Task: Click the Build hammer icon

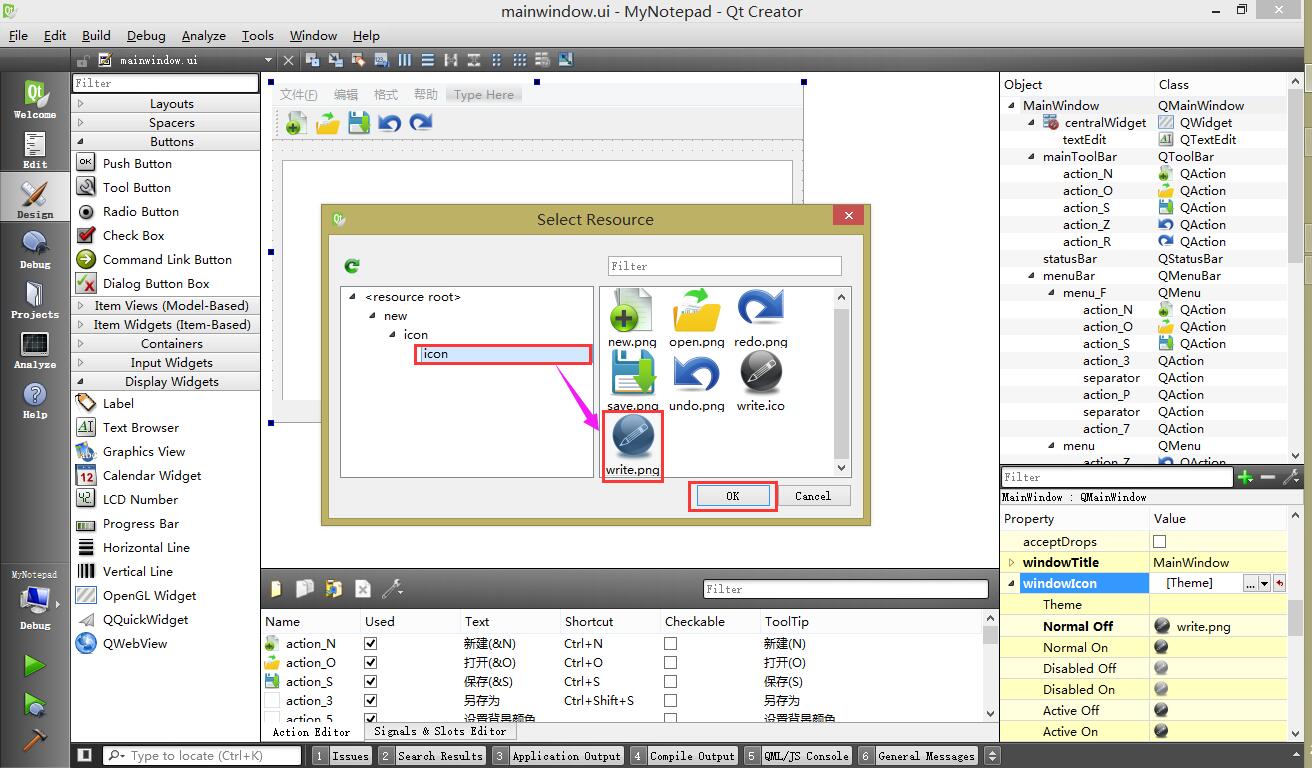Action: [34, 739]
